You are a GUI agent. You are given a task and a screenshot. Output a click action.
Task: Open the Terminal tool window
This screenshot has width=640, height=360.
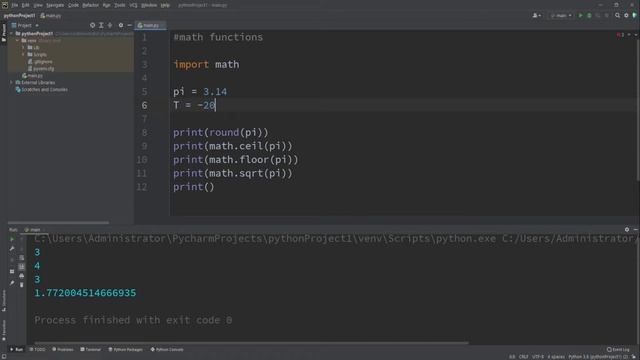coord(91,349)
